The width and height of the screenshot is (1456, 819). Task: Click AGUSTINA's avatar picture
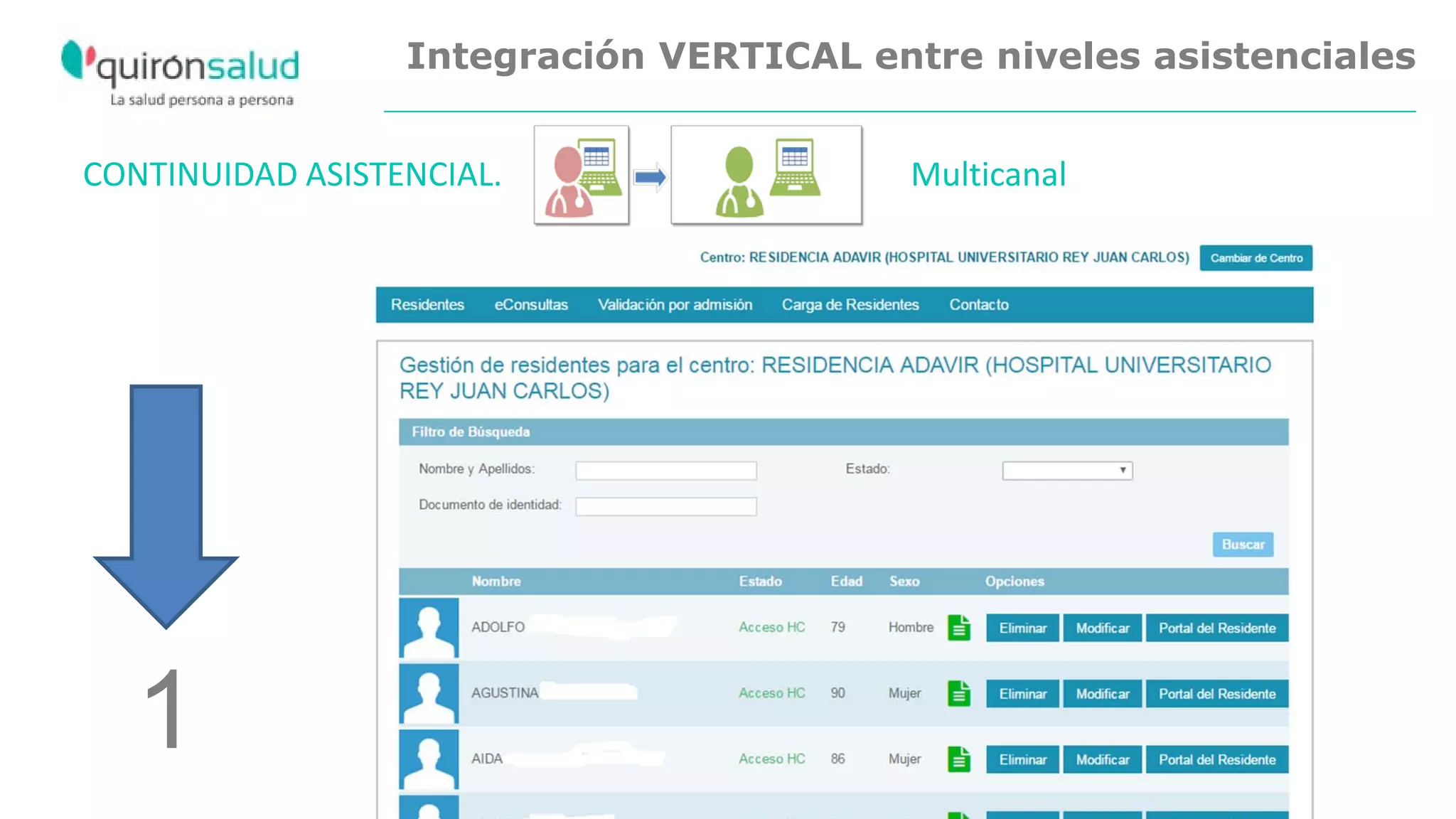tap(429, 694)
